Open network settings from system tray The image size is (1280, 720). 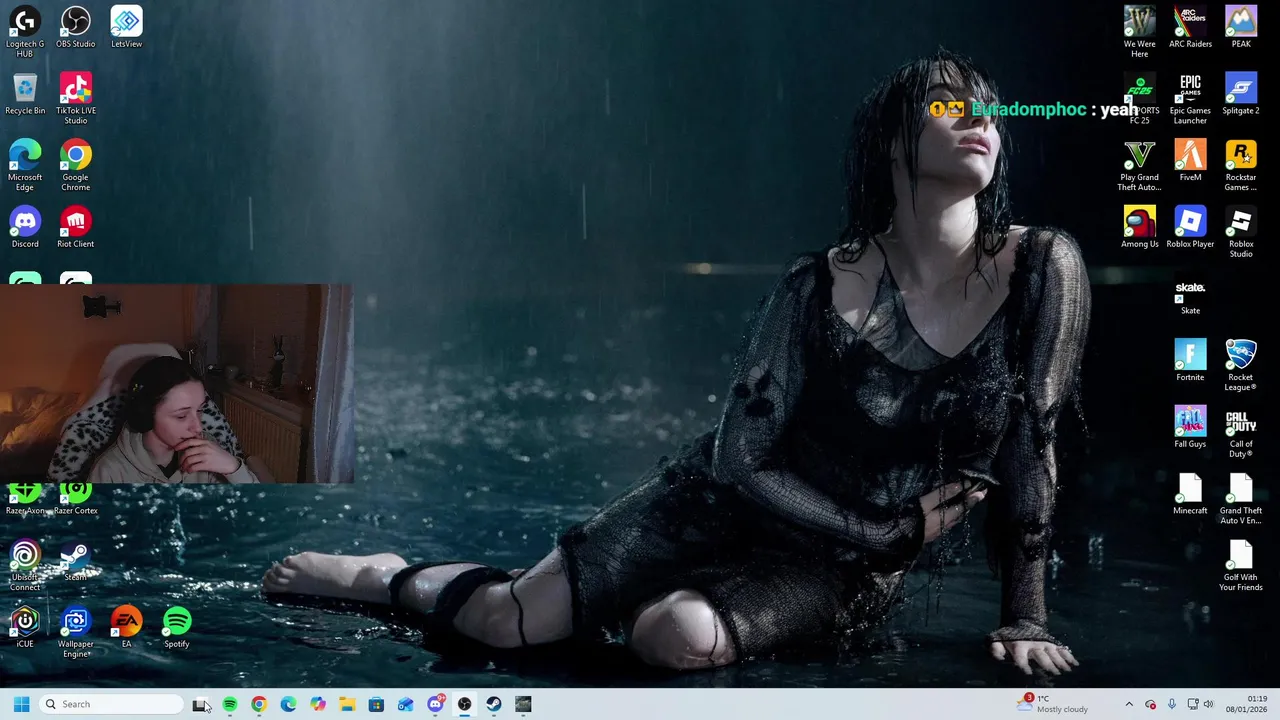tap(1192, 704)
